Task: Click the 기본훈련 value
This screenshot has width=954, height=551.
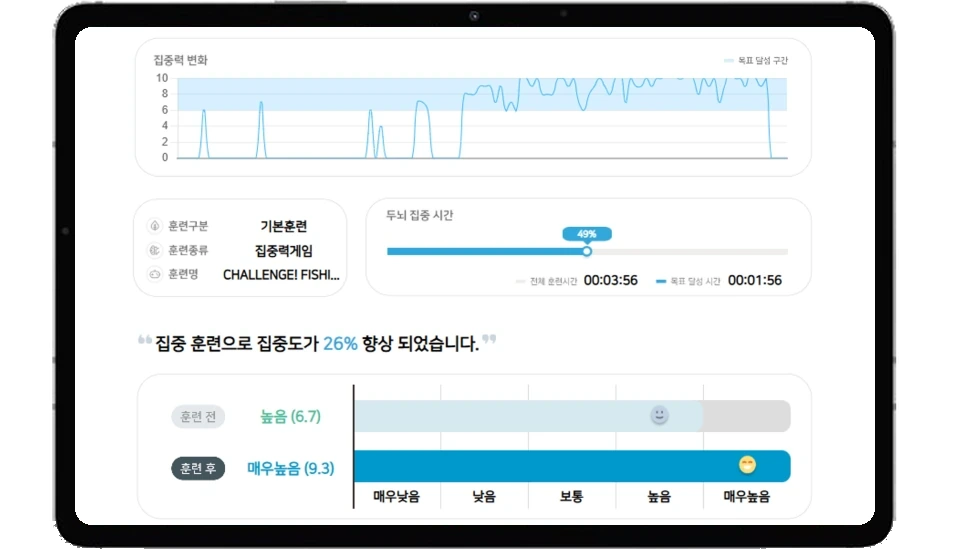Action: [284, 226]
